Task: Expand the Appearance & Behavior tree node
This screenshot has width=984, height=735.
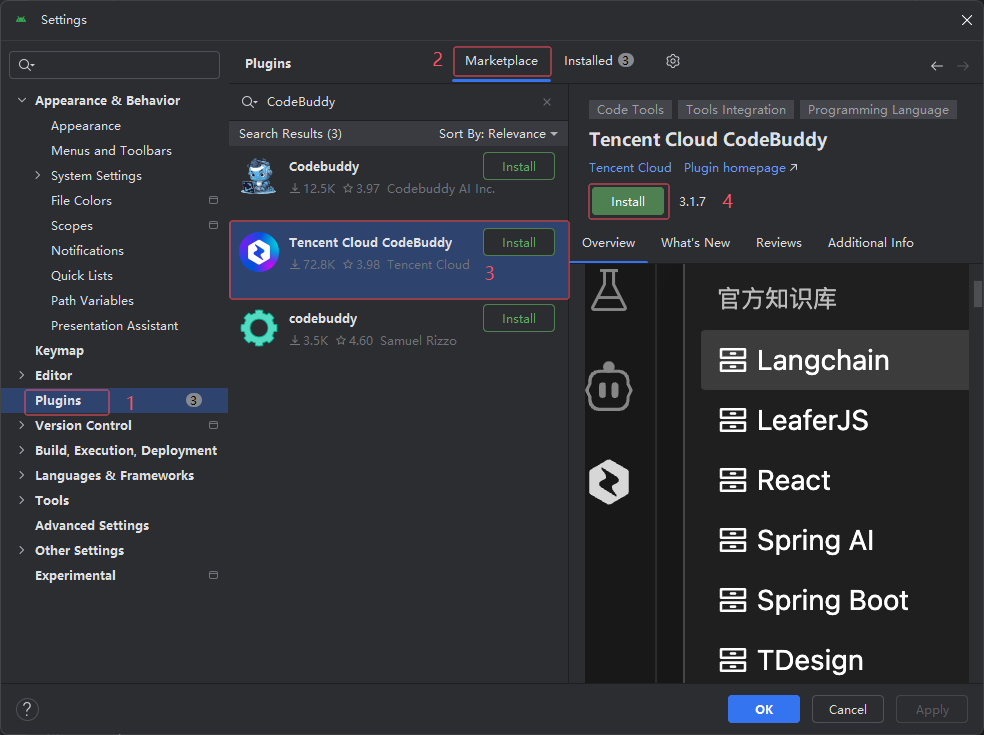Action: pos(22,100)
